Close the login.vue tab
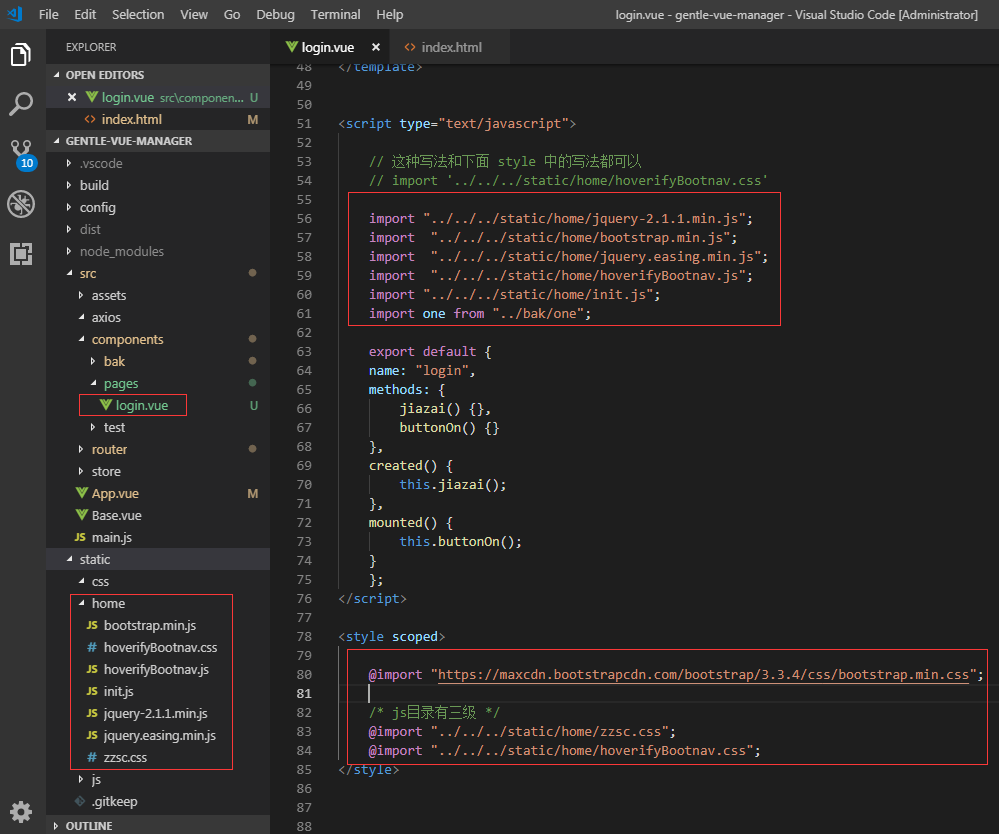Image resolution: width=999 pixels, height=834 pixels. pyautogui.click(x=376, y=47)
